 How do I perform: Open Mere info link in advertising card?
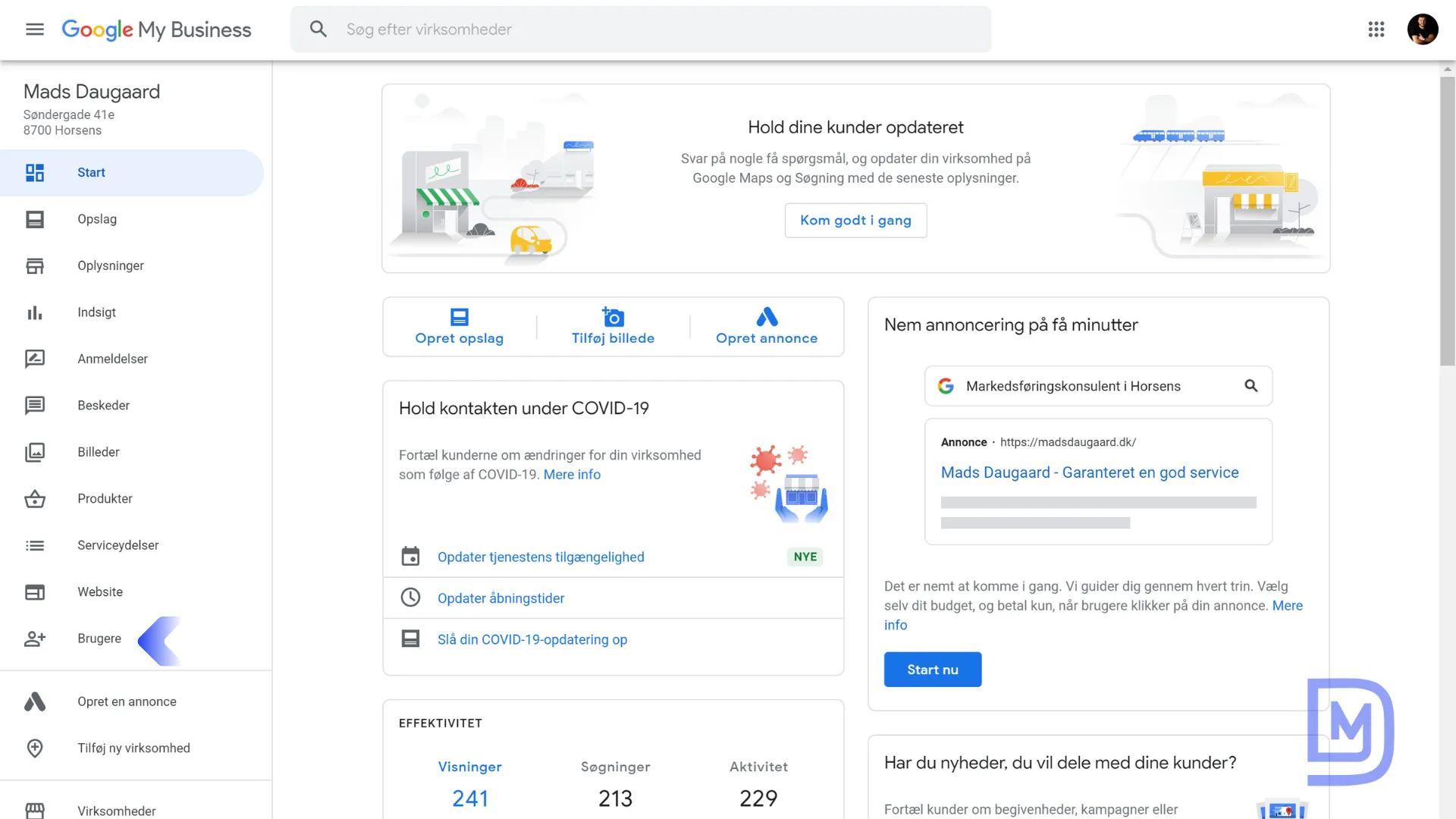1287,606
